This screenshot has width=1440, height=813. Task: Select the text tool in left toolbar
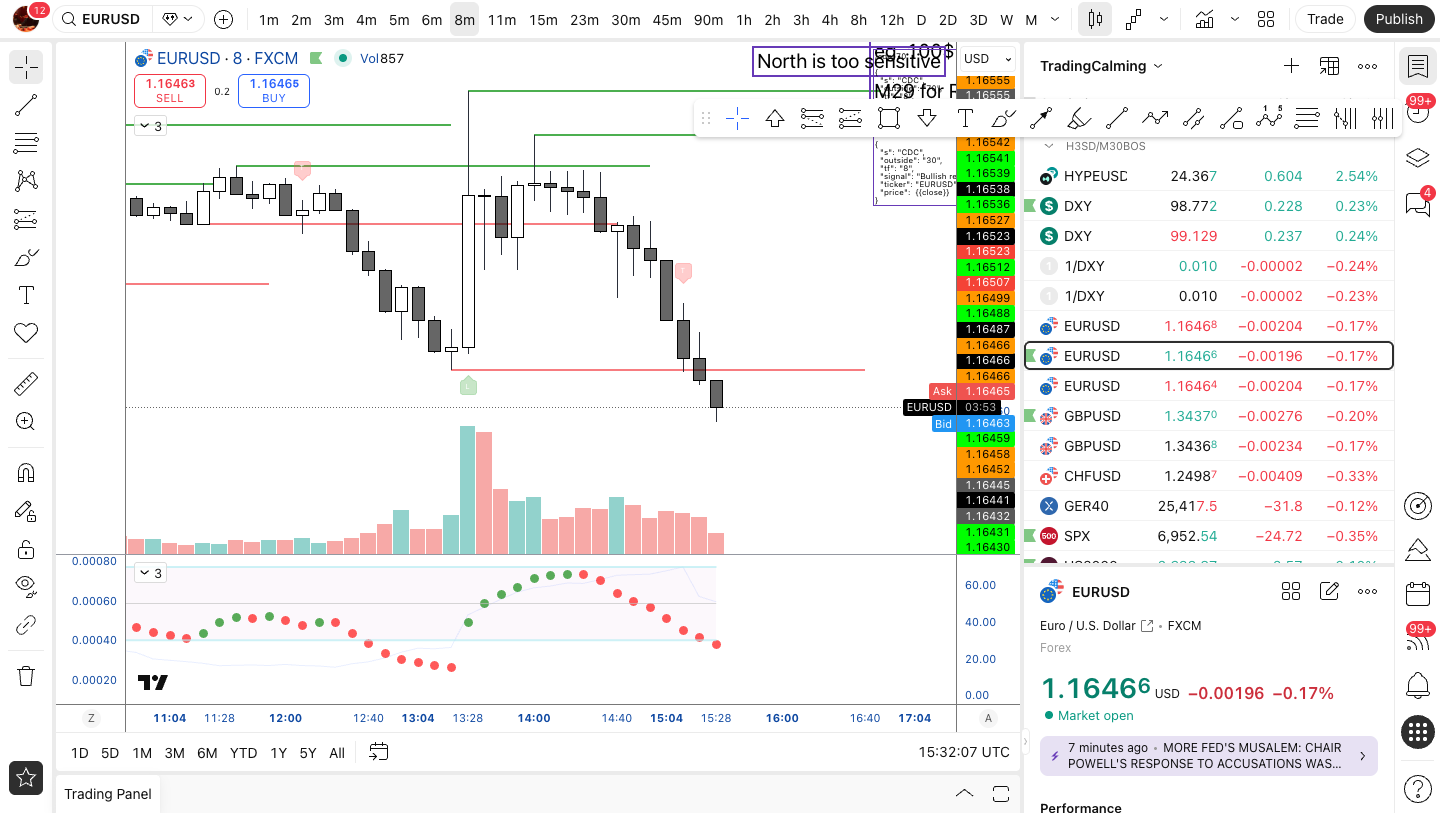(x=26, y=295)
